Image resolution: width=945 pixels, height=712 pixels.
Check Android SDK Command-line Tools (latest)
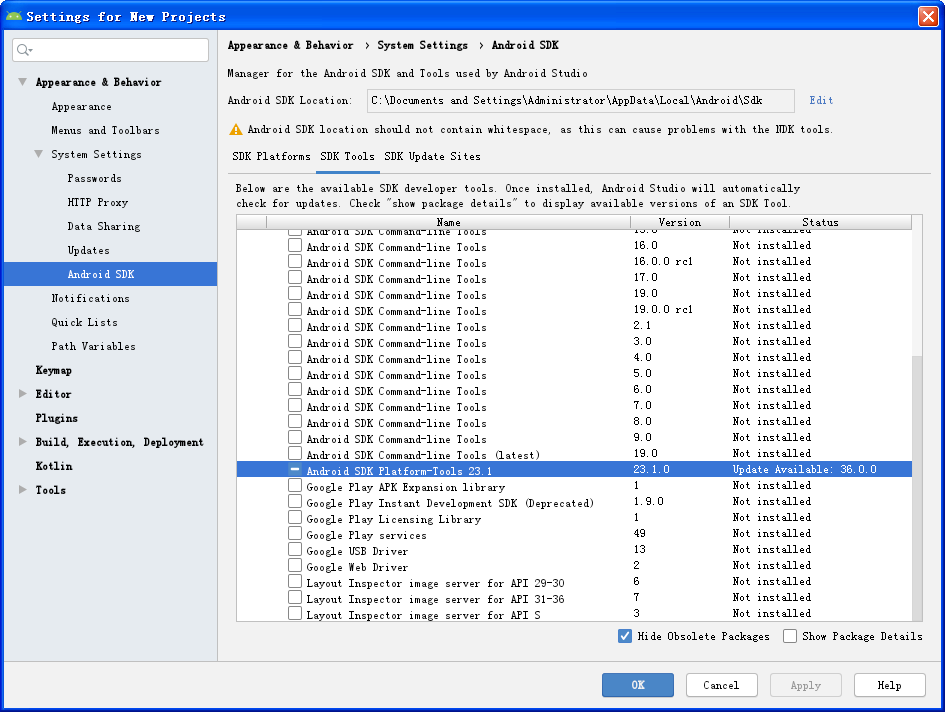[x=295, y=453]
